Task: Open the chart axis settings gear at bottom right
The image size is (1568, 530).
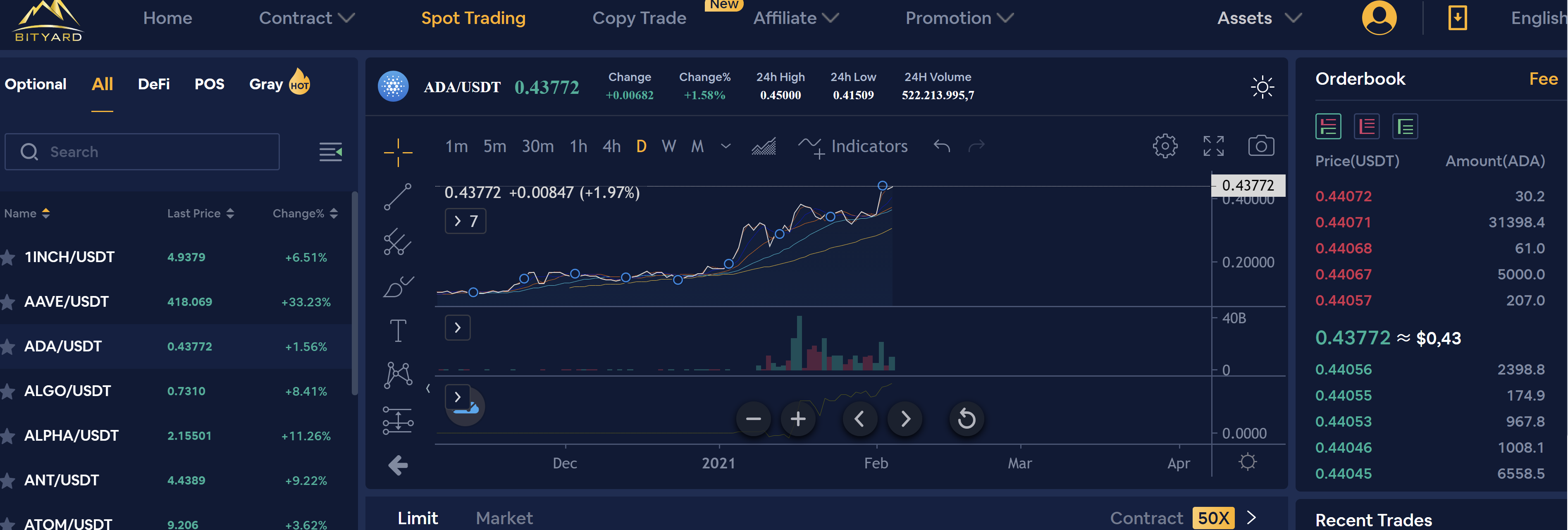Action: pyautogui.click(x=1247, y=462)
